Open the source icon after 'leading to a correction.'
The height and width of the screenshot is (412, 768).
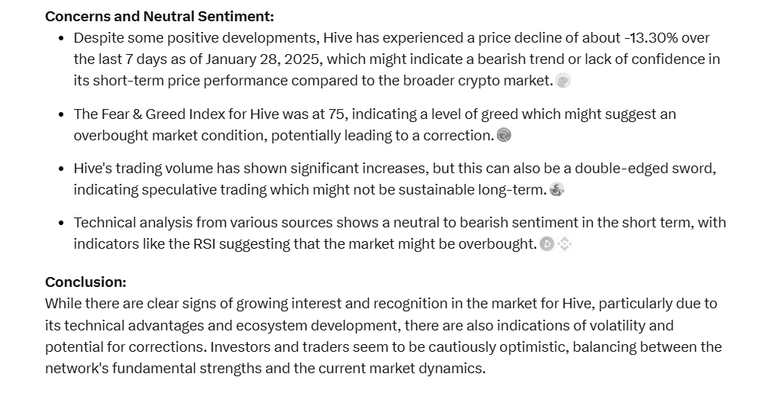504,135
